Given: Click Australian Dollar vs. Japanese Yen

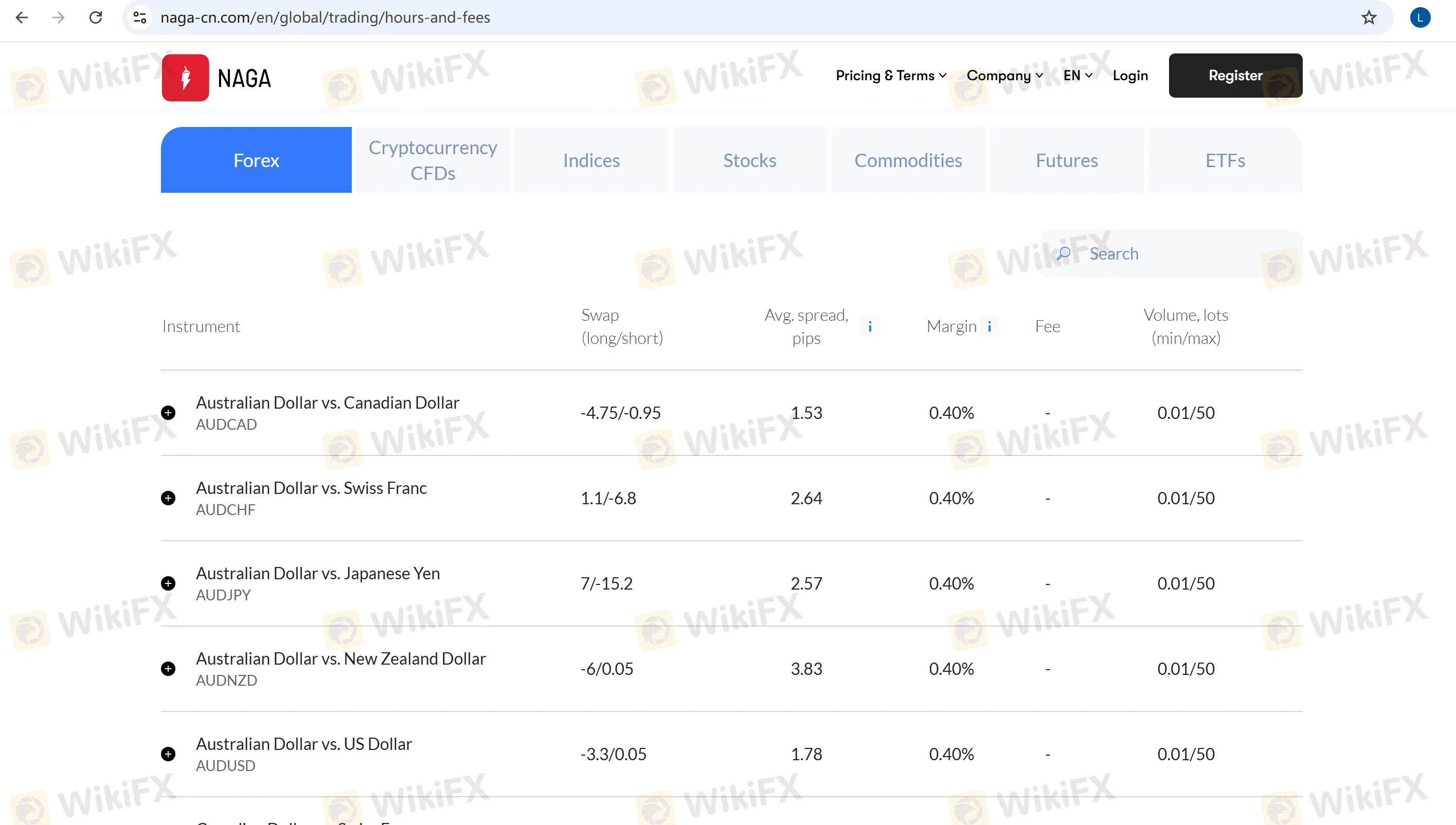Looking at the screenshot, I should [318, 574].
